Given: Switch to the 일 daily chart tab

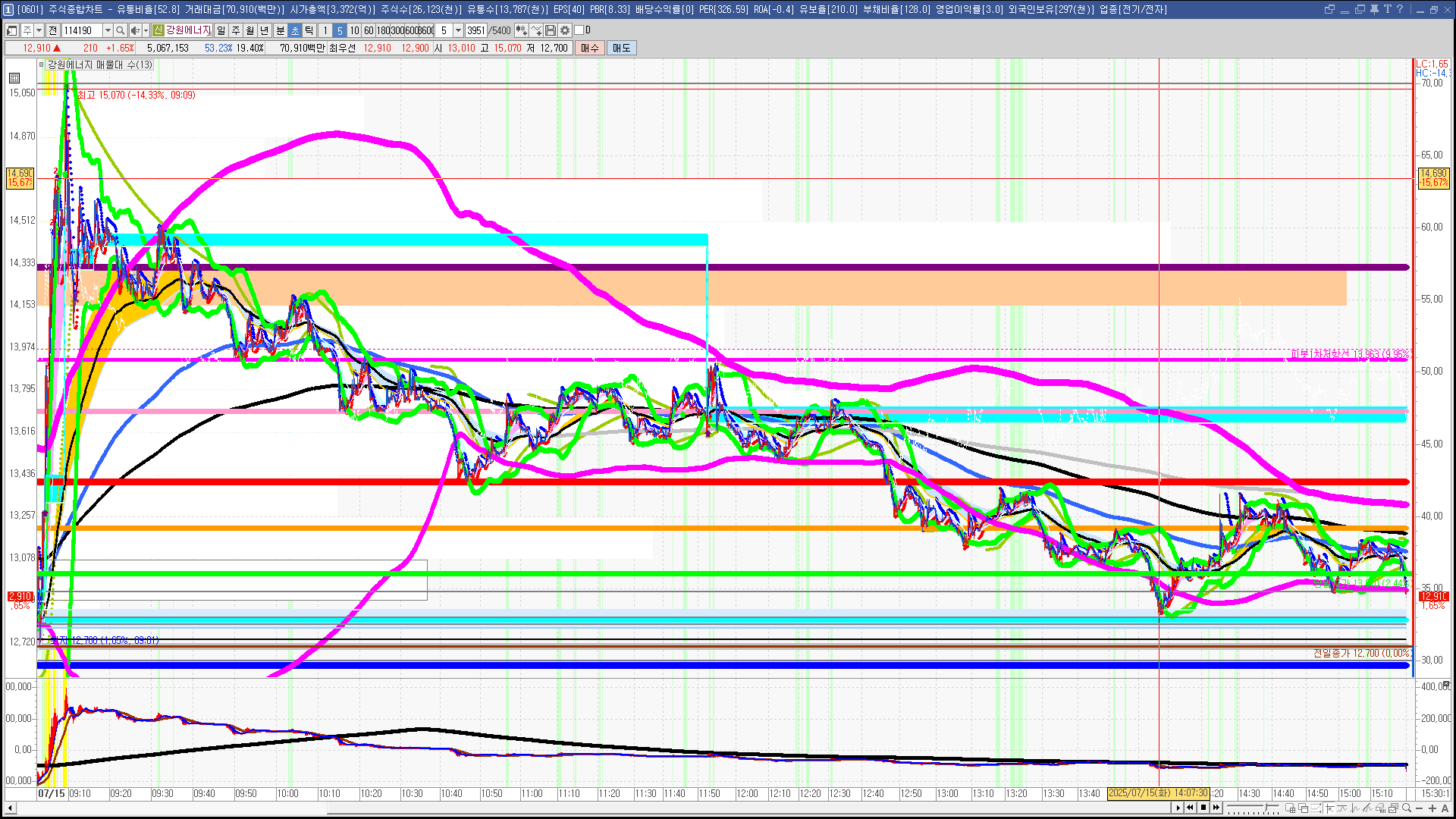Looking at the screenshot, I should [221, 30].
